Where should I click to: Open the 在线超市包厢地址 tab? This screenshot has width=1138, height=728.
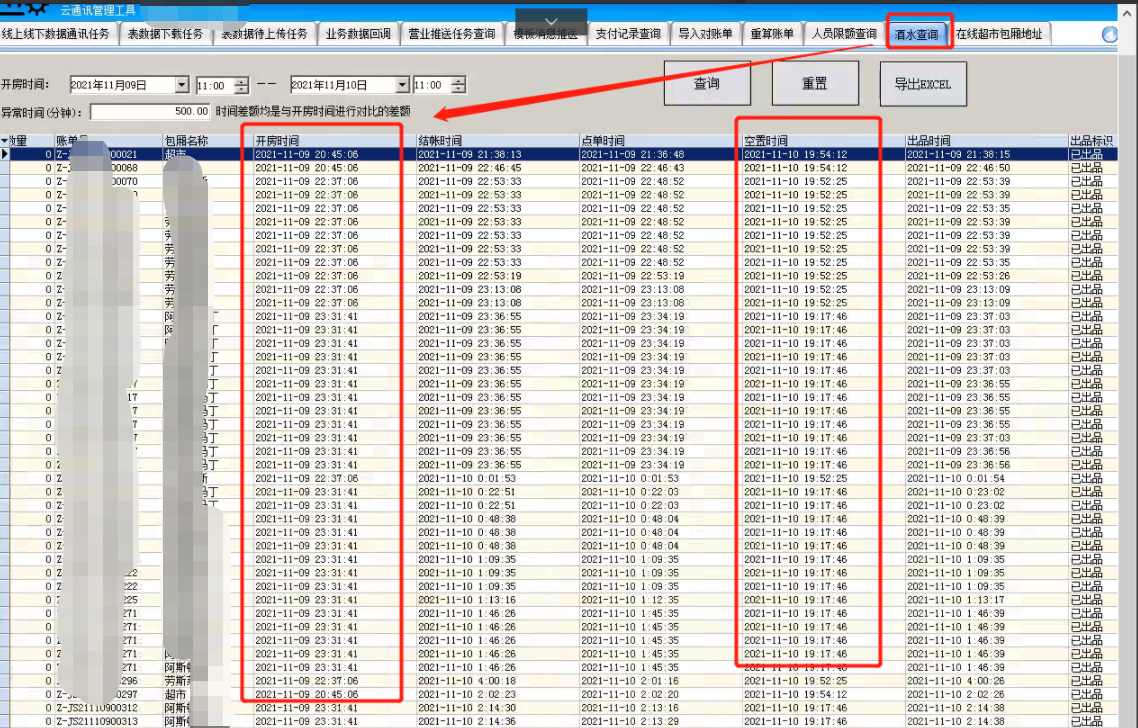coord(999,34)
